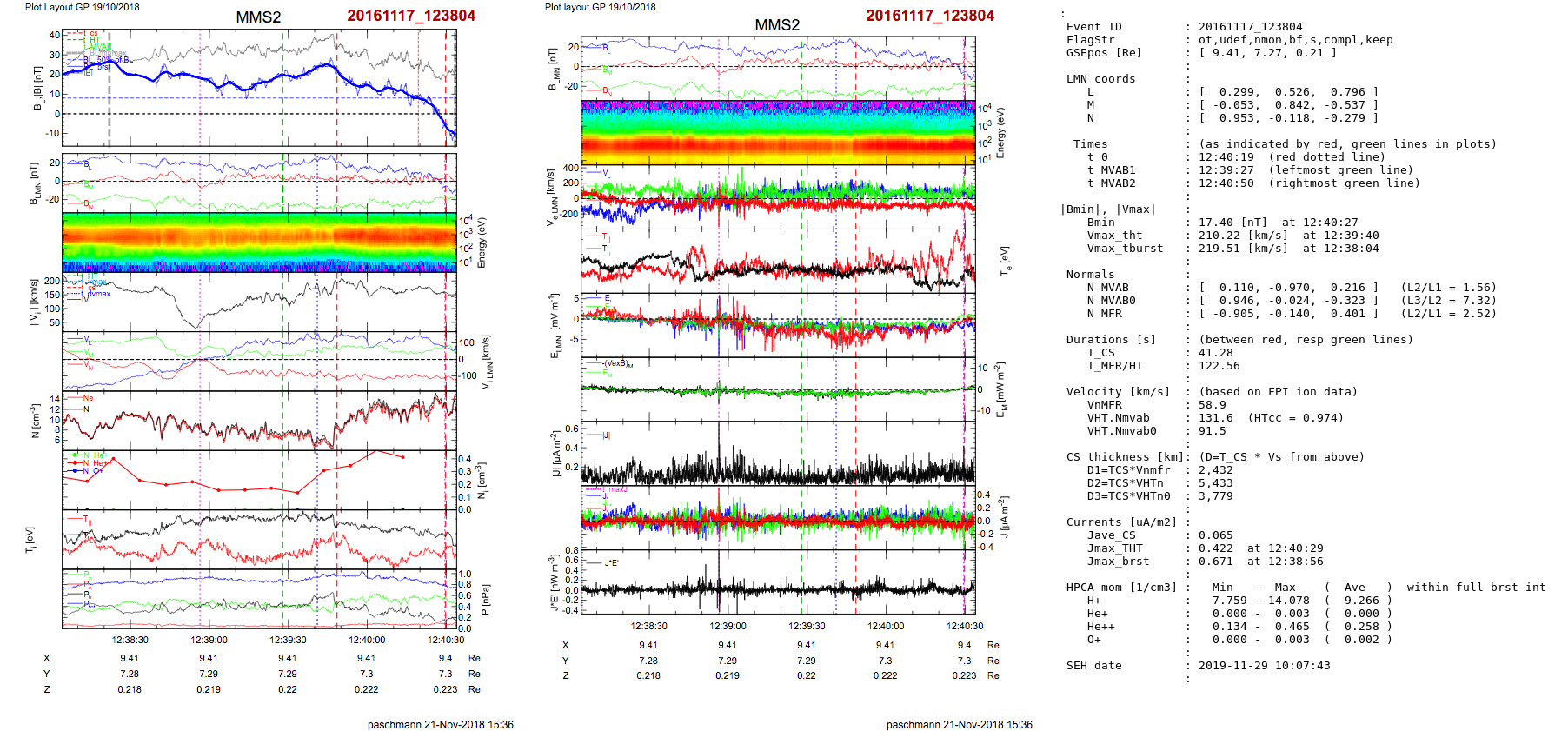Click the T_CS duration value 41.28
Image resolution: width=1568 pixels, height=731 pixels.
[1215, 353]
